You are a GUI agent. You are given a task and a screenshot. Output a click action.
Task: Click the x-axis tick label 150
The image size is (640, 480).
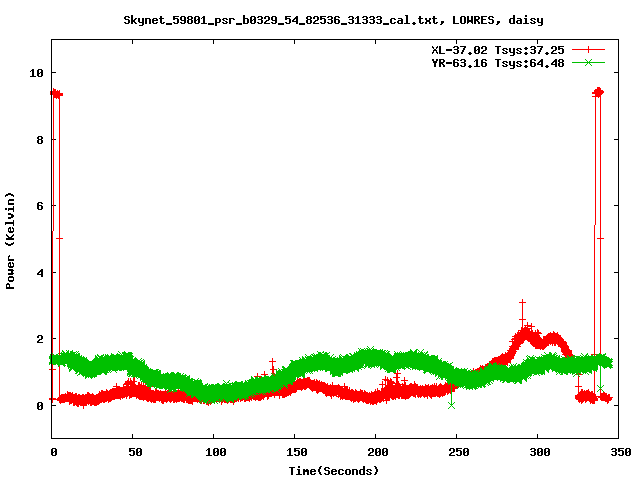click(296, 452)
